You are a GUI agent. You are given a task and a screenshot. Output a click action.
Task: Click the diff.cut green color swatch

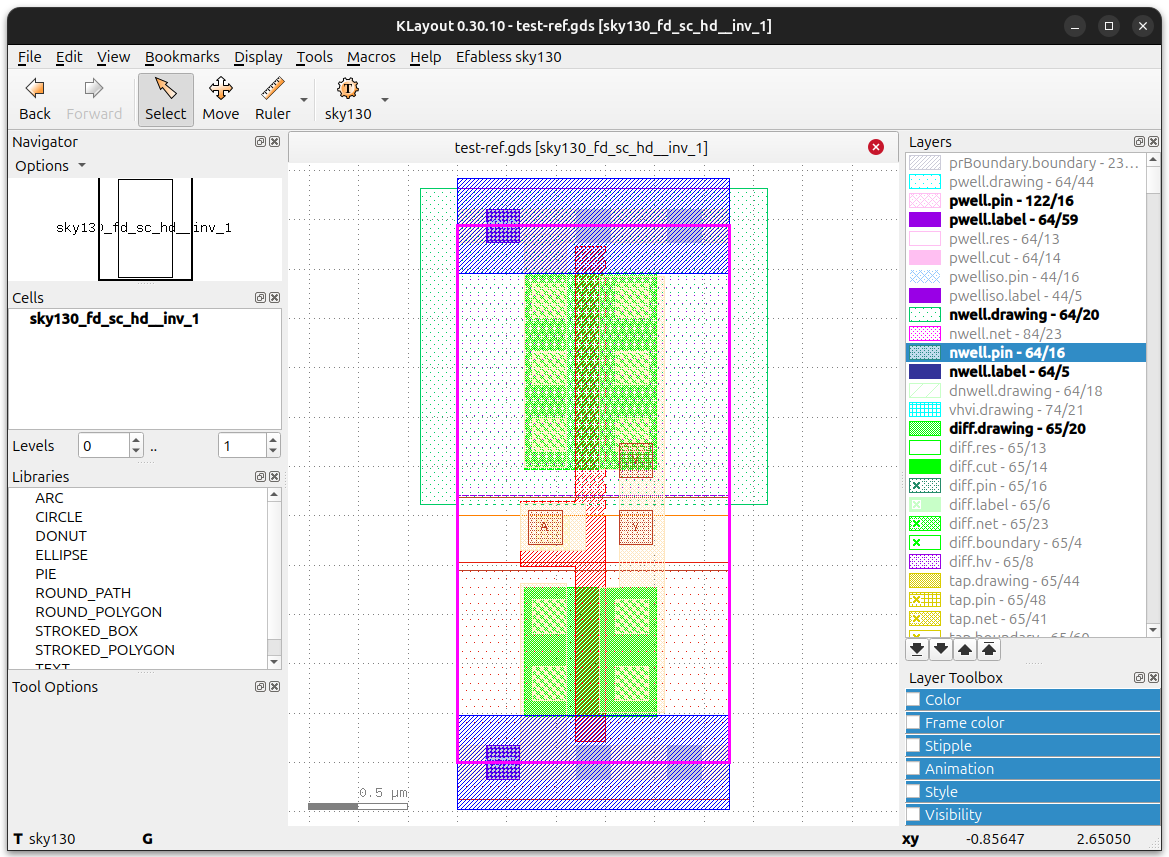(x=924, y=467)
